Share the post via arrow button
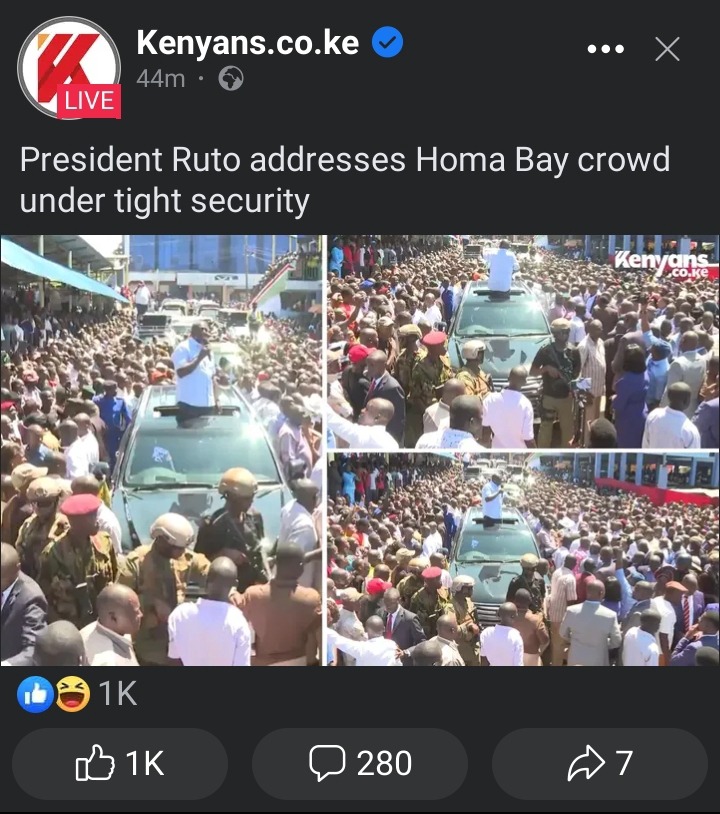This screenshot has width=720, height=814. coord(600,763)
